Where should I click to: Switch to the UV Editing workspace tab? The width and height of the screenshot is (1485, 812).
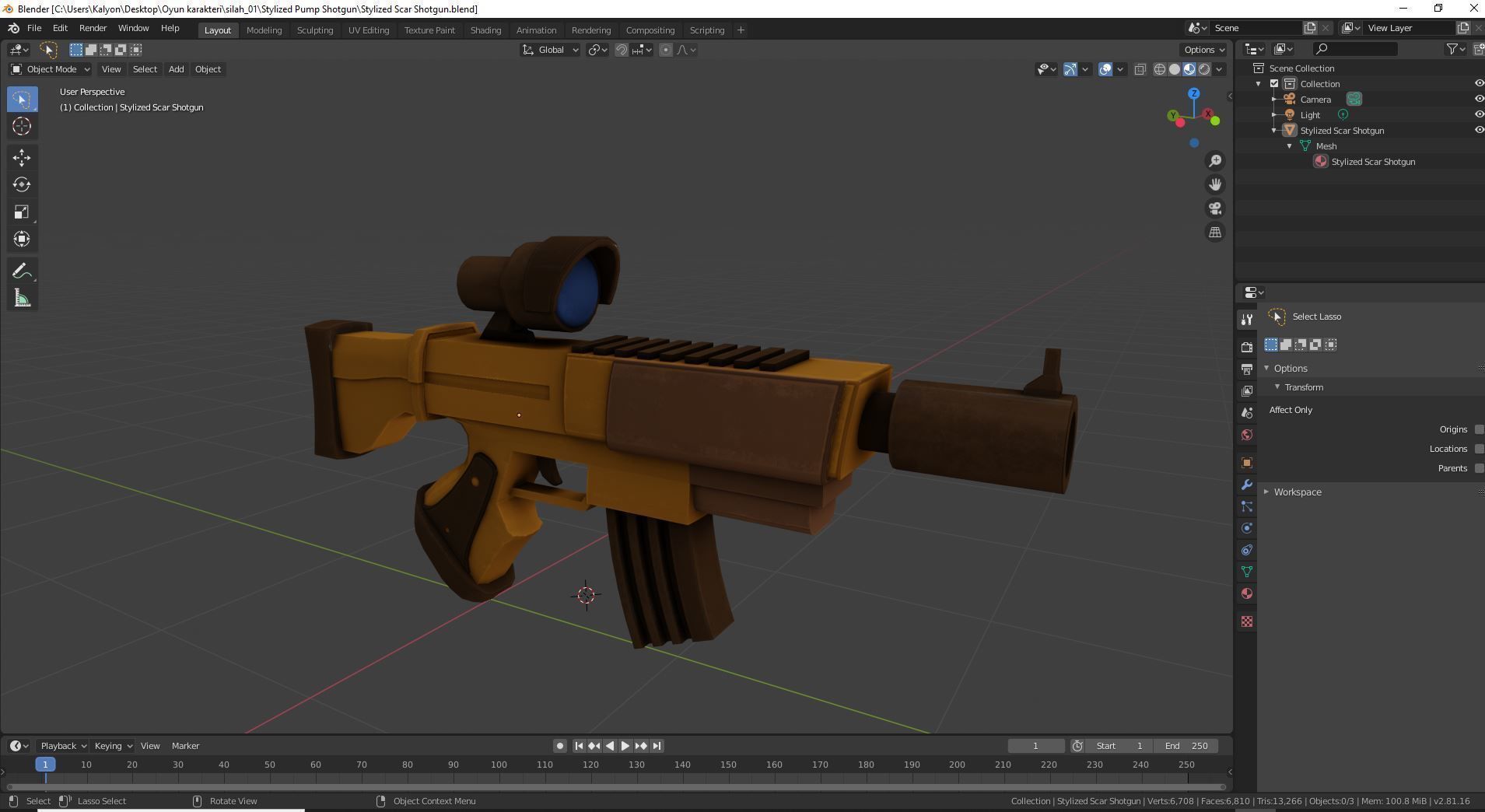369,30
